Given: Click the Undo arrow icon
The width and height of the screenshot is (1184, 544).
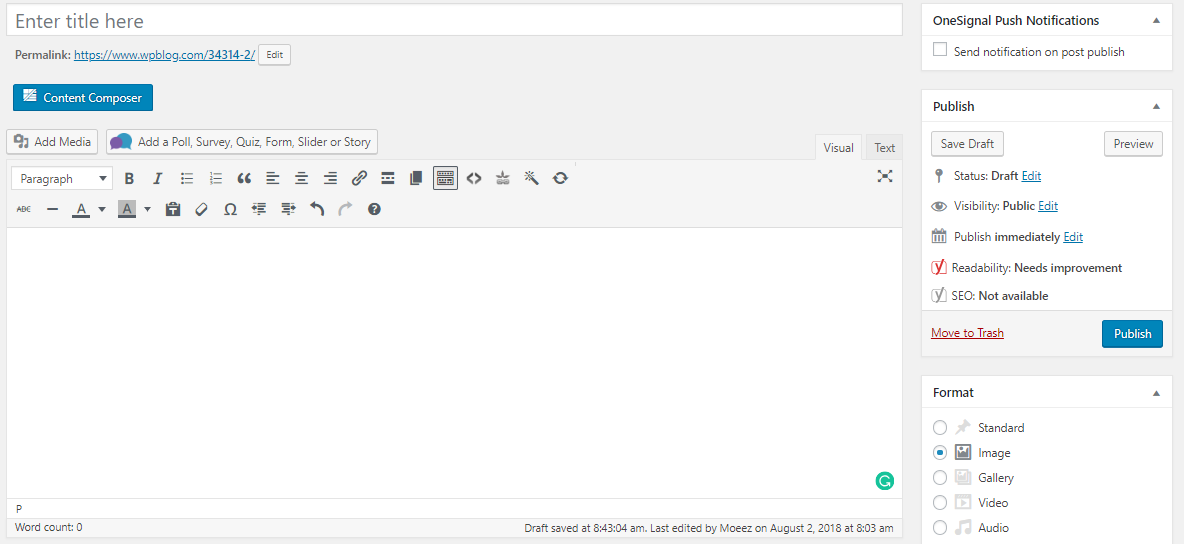Looking at the screenshot, I should click(317, 210).
